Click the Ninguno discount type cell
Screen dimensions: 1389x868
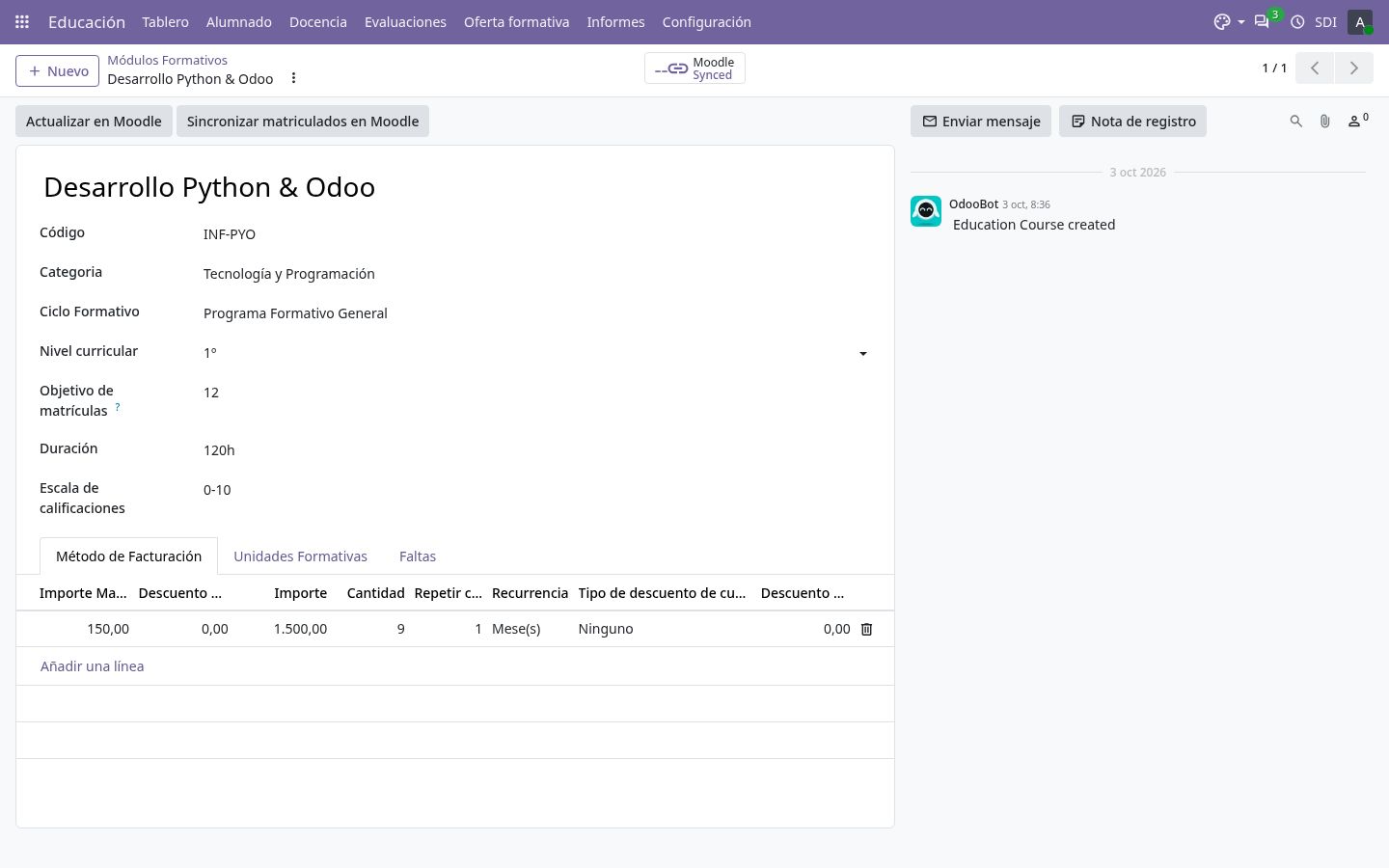(x=665, y=629)
